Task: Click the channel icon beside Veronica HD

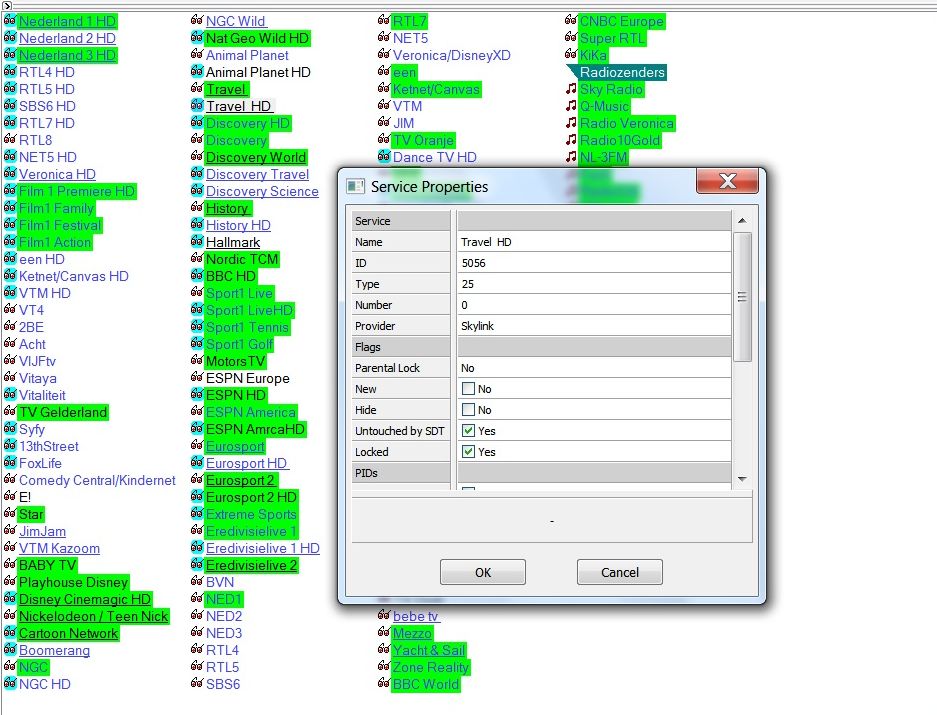Action: point(10,174)
